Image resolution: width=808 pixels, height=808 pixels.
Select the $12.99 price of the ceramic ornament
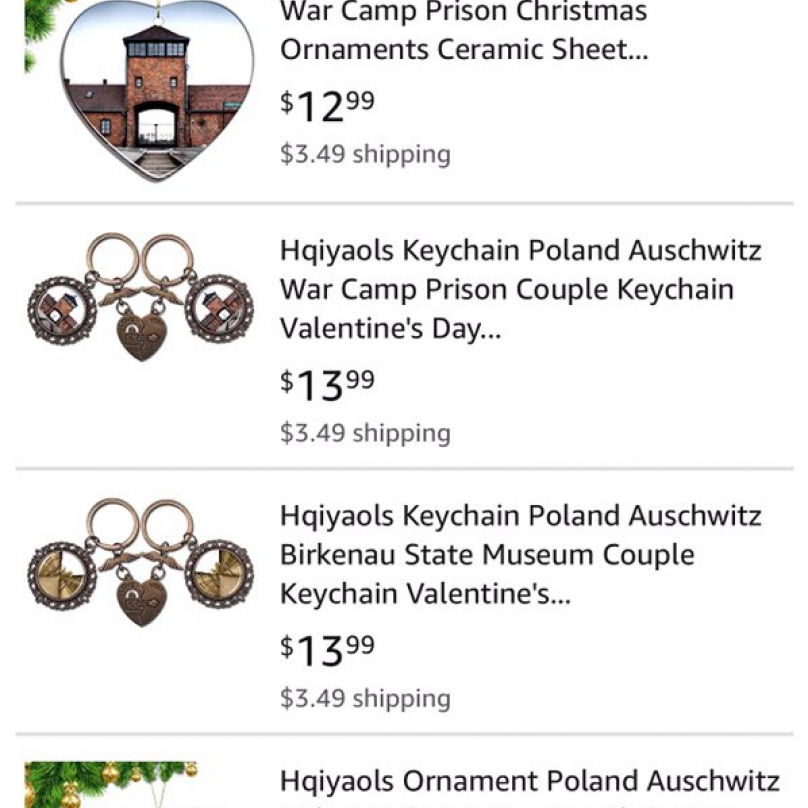(x=327, y=106)
